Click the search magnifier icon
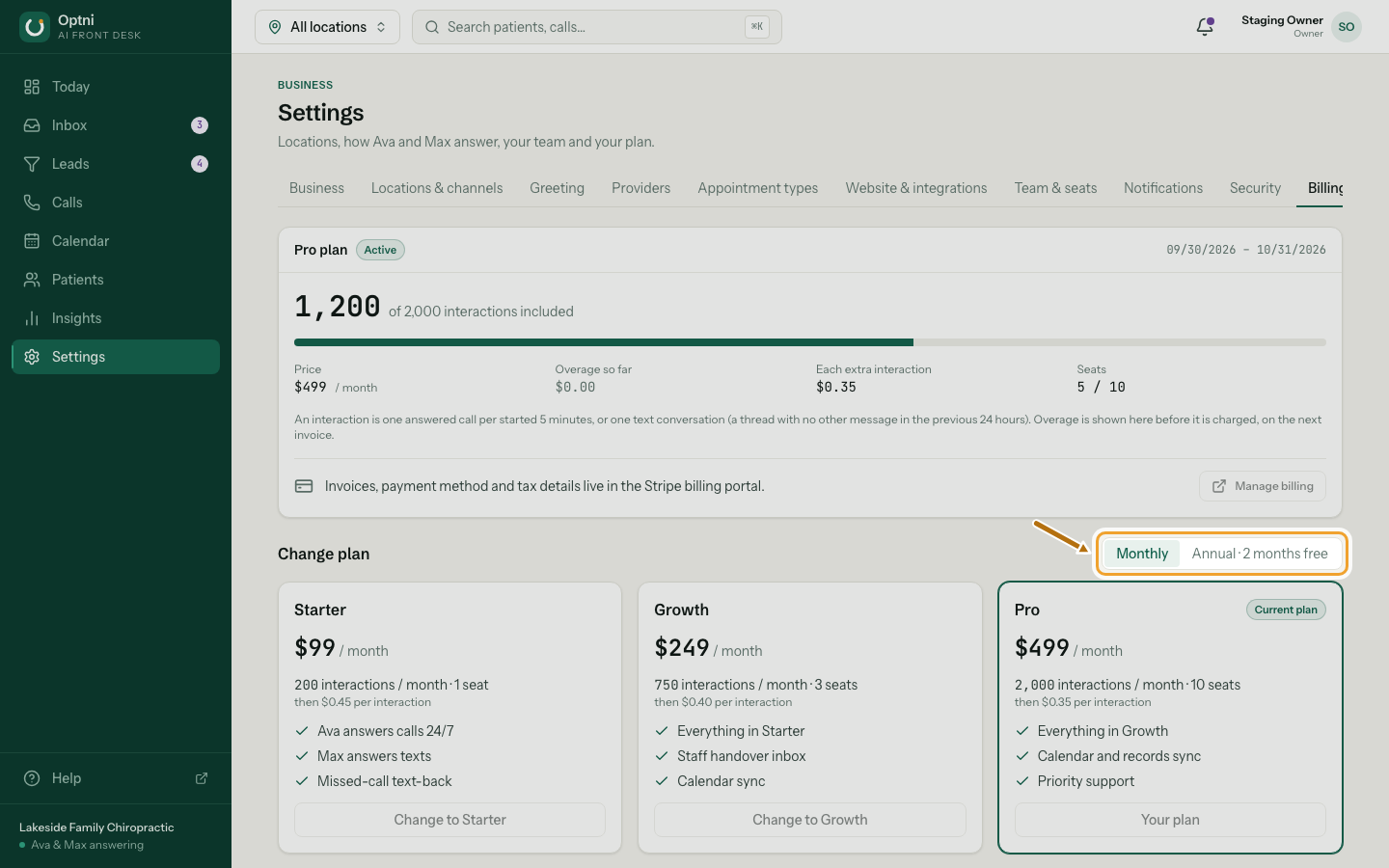The image size is (1389, 868). pos(432,27)
